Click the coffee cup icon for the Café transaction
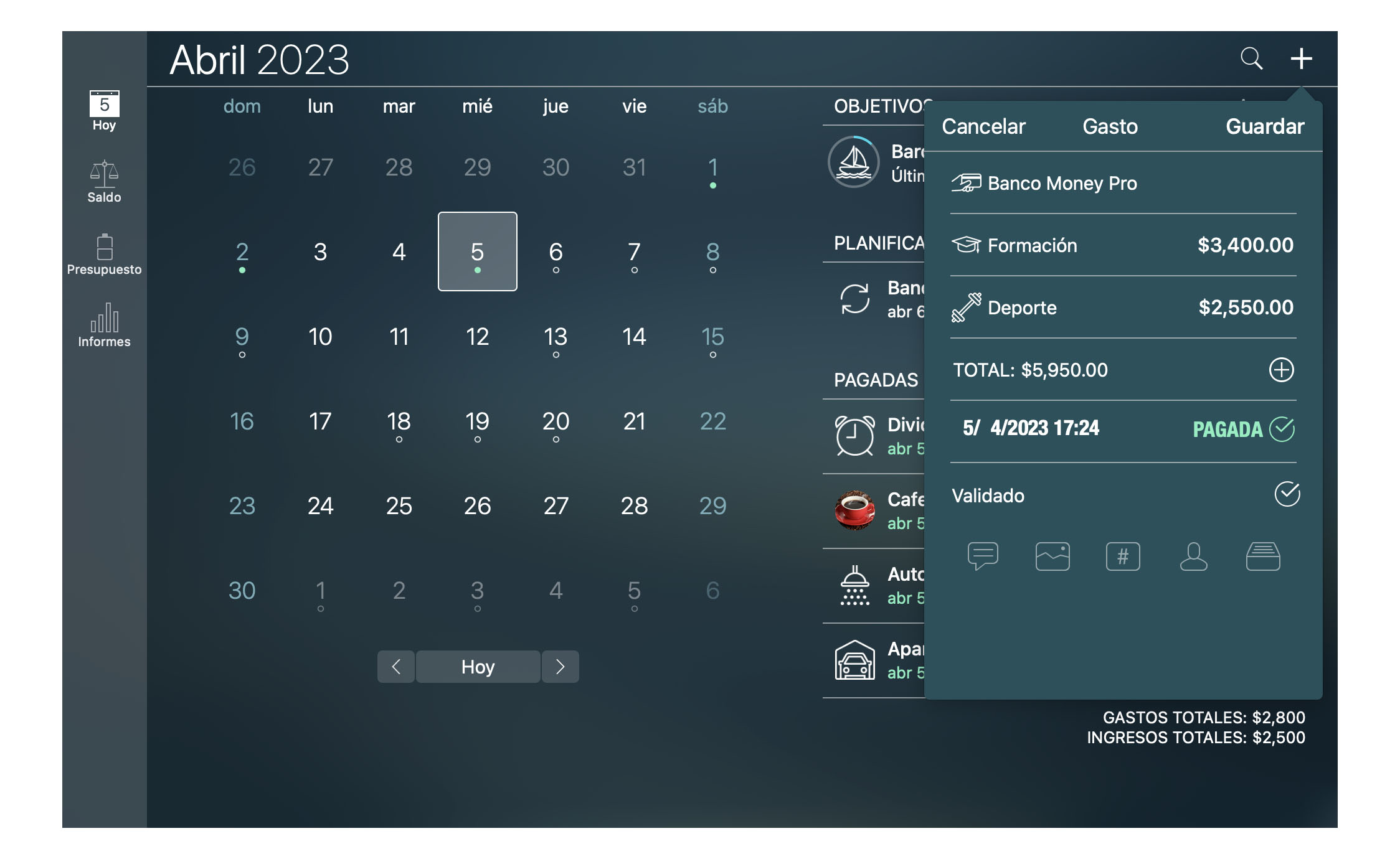 tap(855, 510)
